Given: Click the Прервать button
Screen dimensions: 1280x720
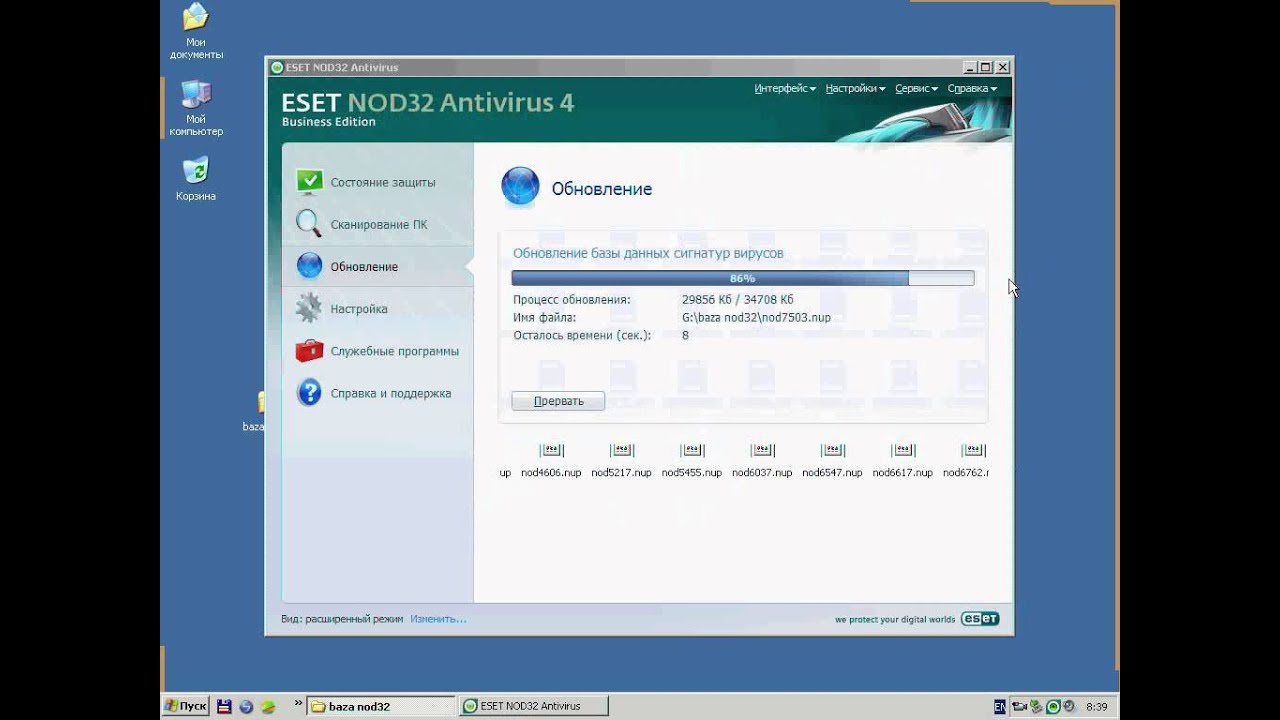Looking at the screenshot, I should tap(558, 401).
